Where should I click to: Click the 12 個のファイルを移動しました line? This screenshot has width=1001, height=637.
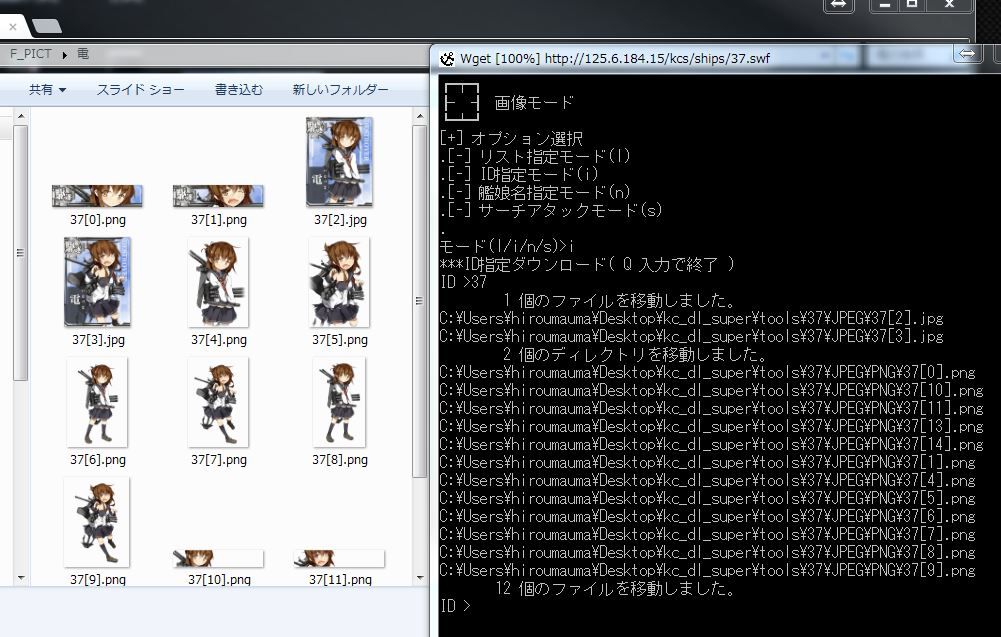[x=615, y=588]
